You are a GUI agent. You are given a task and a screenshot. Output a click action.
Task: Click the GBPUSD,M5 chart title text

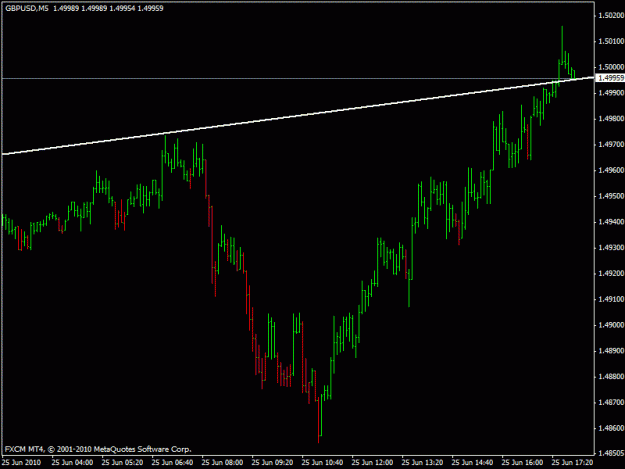coord(27,8)
